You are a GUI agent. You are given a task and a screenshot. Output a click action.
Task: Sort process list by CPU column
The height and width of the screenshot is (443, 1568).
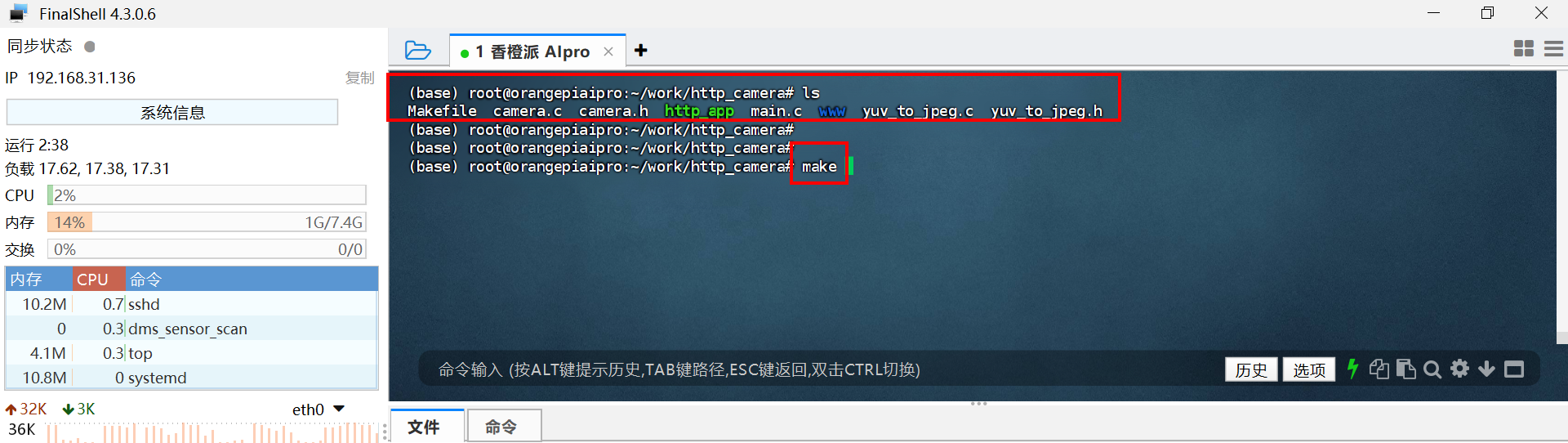click(99, 280)
